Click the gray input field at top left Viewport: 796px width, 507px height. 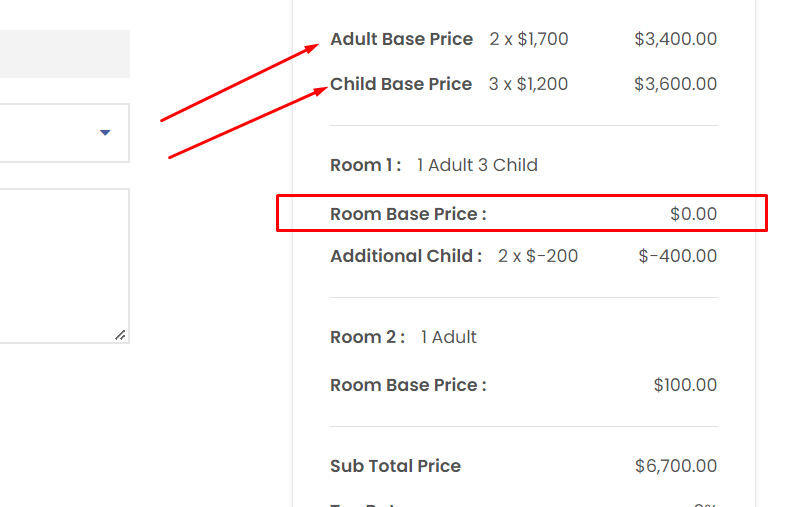(64, 54)
